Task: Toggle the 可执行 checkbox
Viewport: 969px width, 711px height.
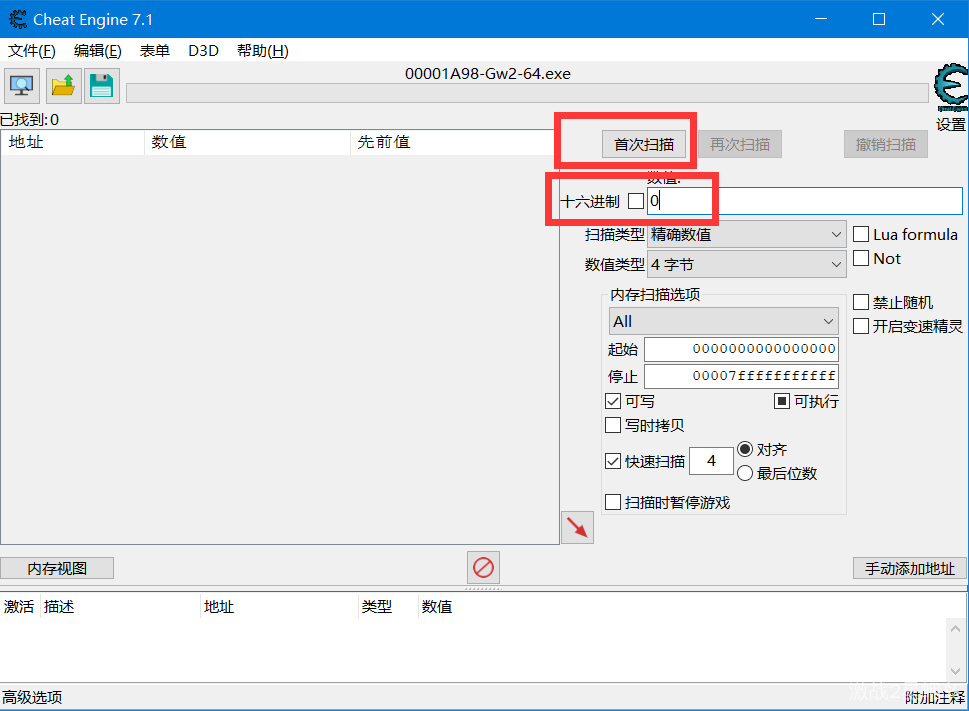Action: 782,402
